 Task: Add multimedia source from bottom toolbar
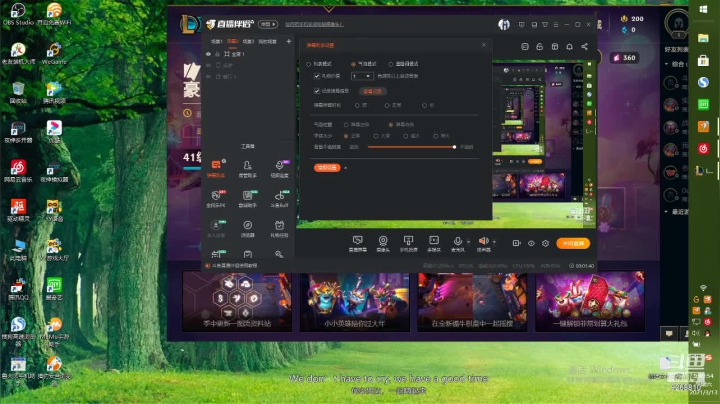point(433,243)
